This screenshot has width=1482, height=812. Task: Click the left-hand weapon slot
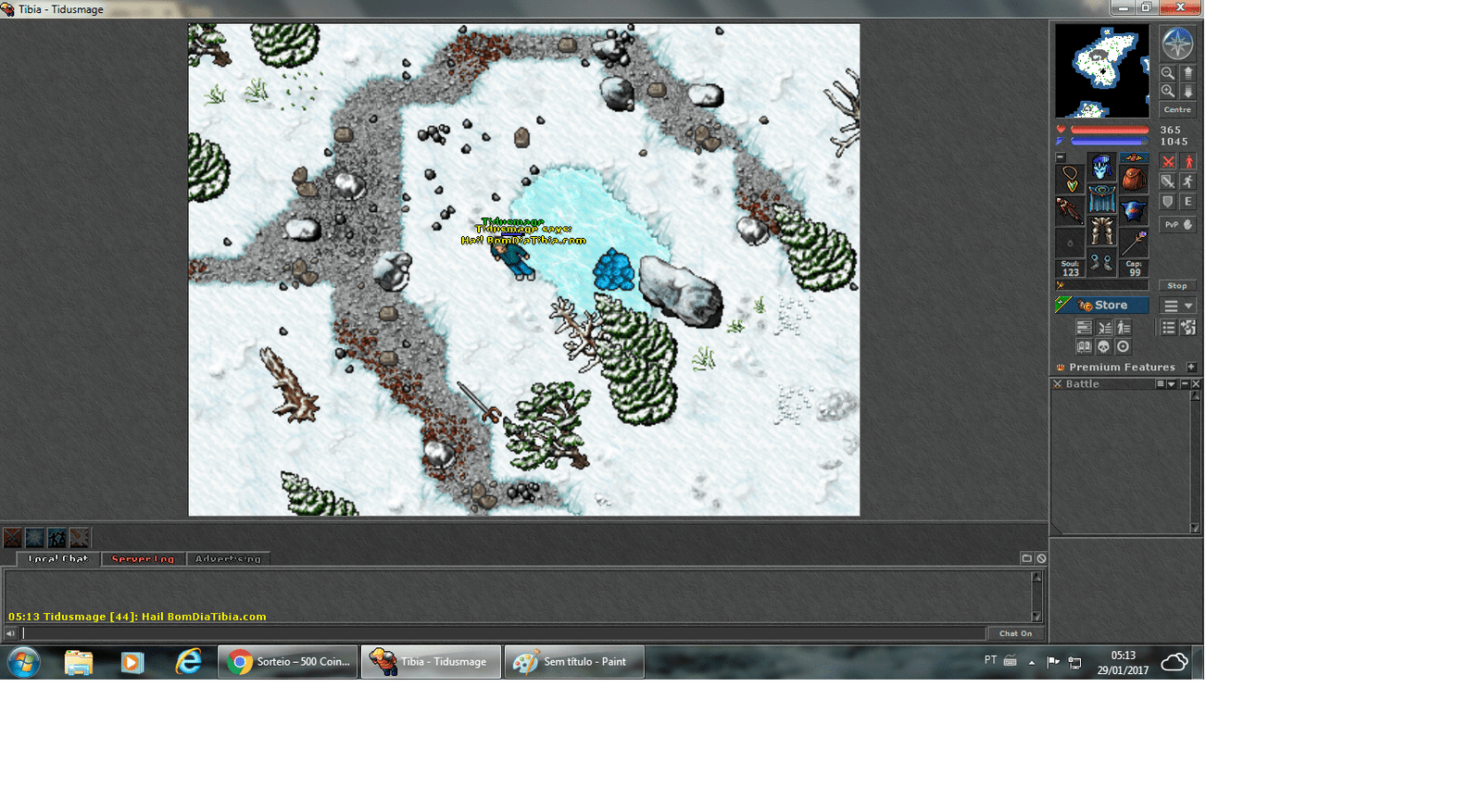(1070, 210)
